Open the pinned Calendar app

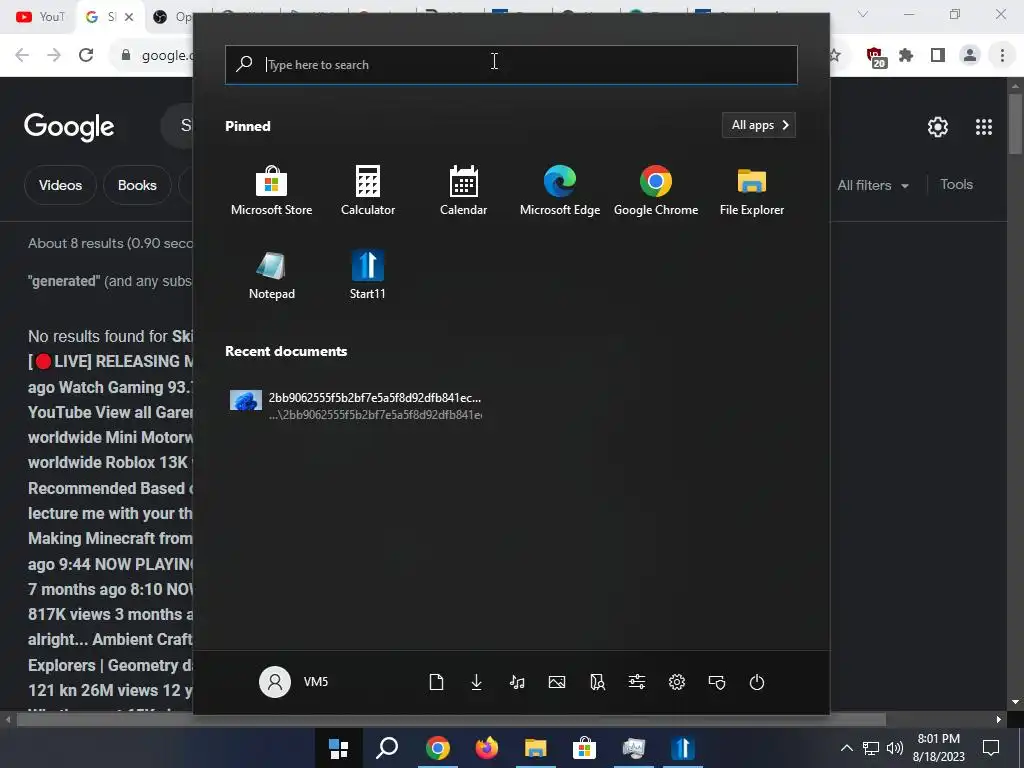coord(464,191)
